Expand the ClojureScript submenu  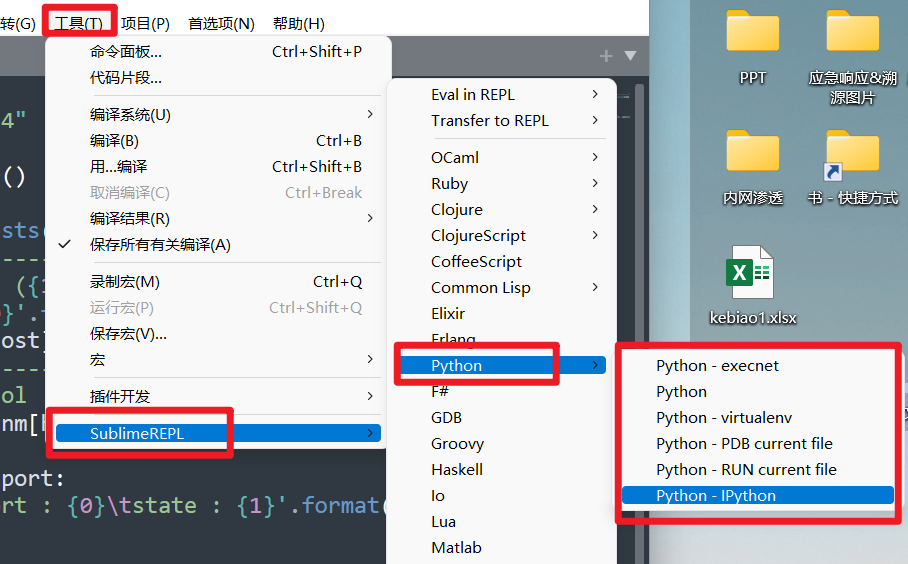pyautogui.click(x=501, y=236)
